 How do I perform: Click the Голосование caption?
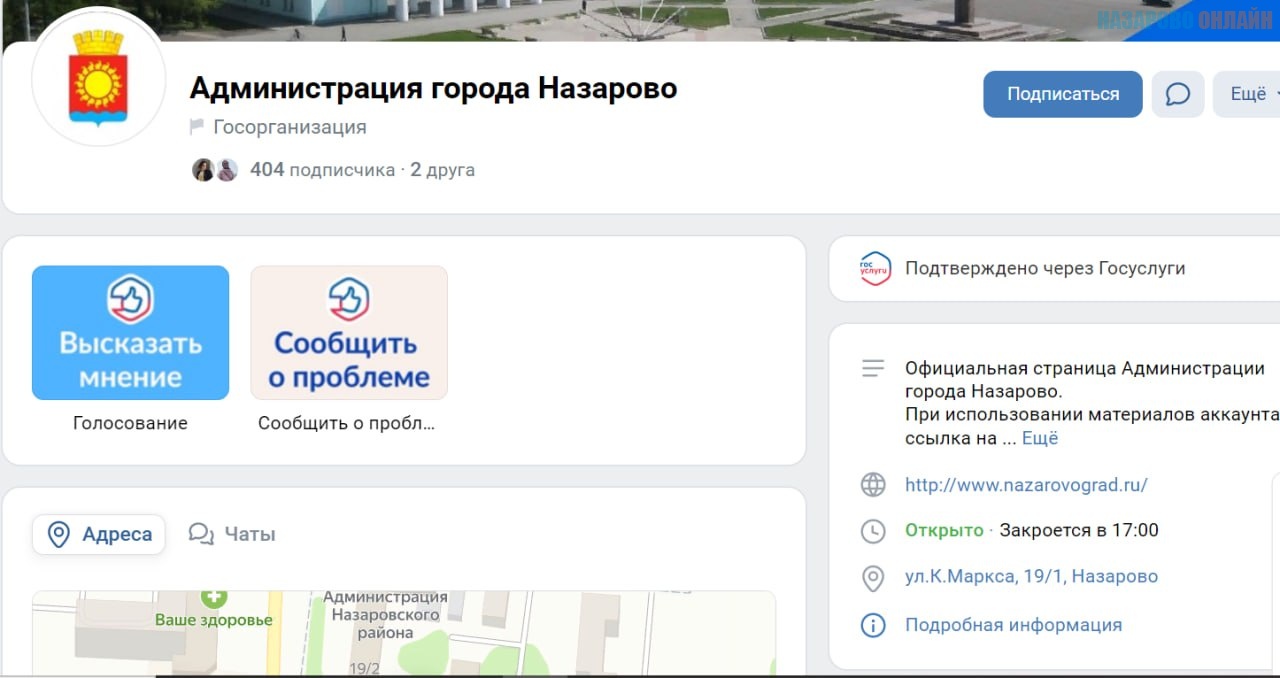pyautogui.click(x=130, y=423)
